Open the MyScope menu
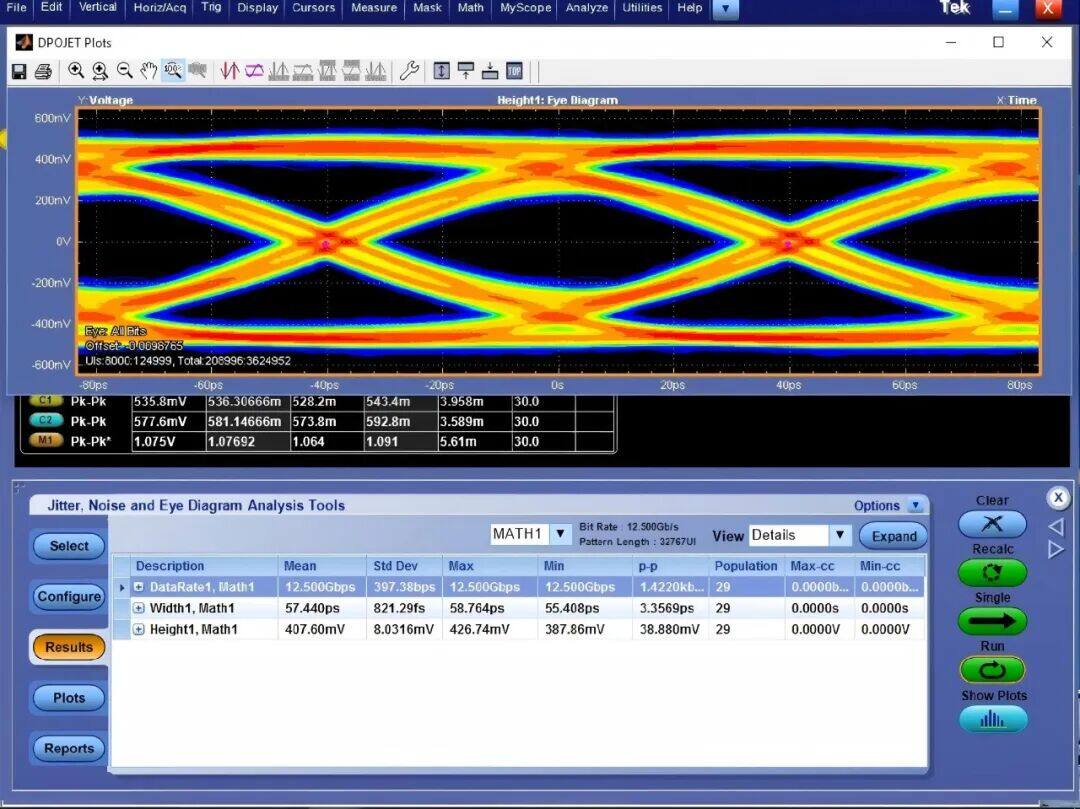Screen dimensions: 1080x809 (x=526, y=8)
